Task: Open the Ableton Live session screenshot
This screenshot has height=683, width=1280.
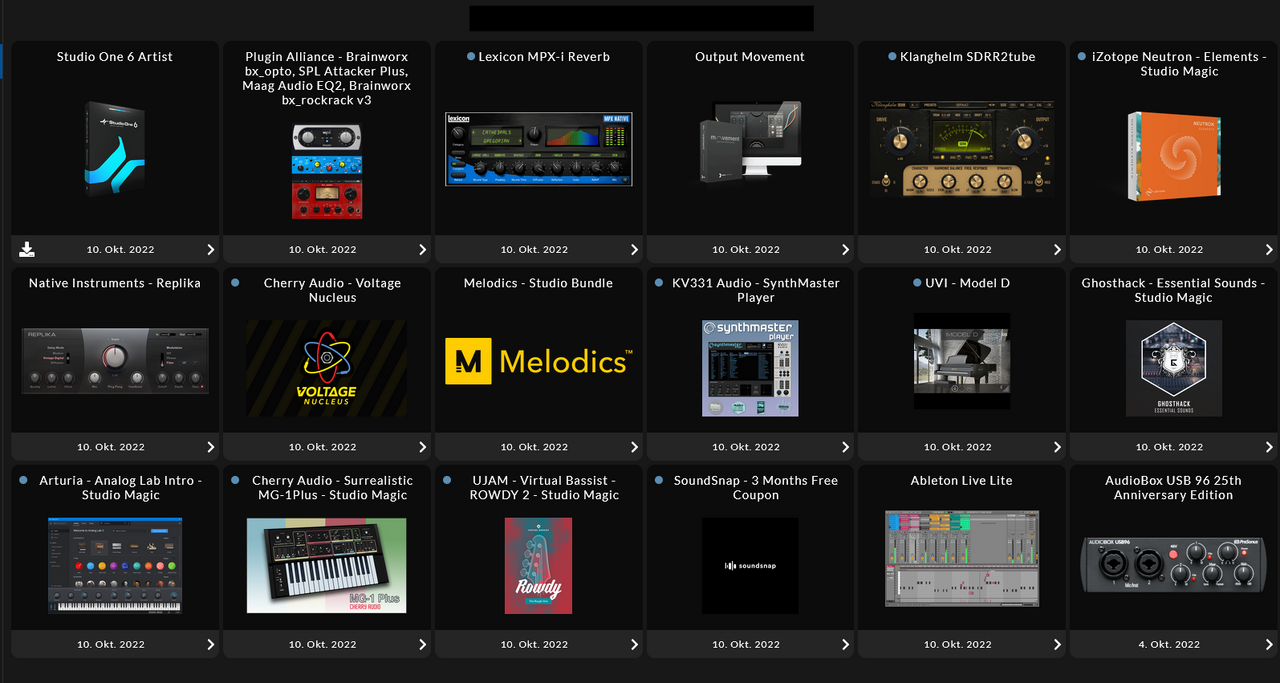Action: [962, 559]
